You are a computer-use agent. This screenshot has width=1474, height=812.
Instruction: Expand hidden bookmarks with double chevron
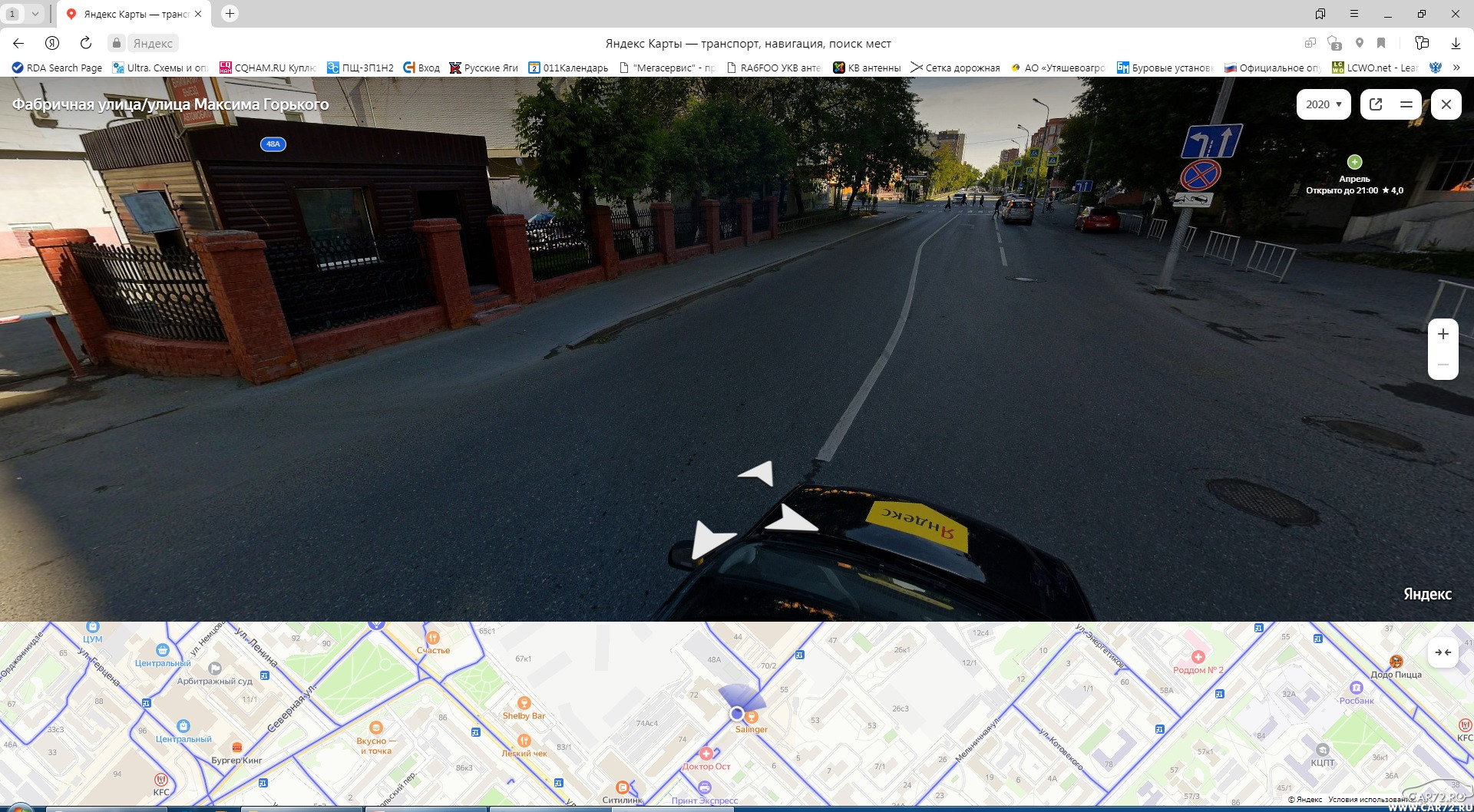(x=1456, y=68)
